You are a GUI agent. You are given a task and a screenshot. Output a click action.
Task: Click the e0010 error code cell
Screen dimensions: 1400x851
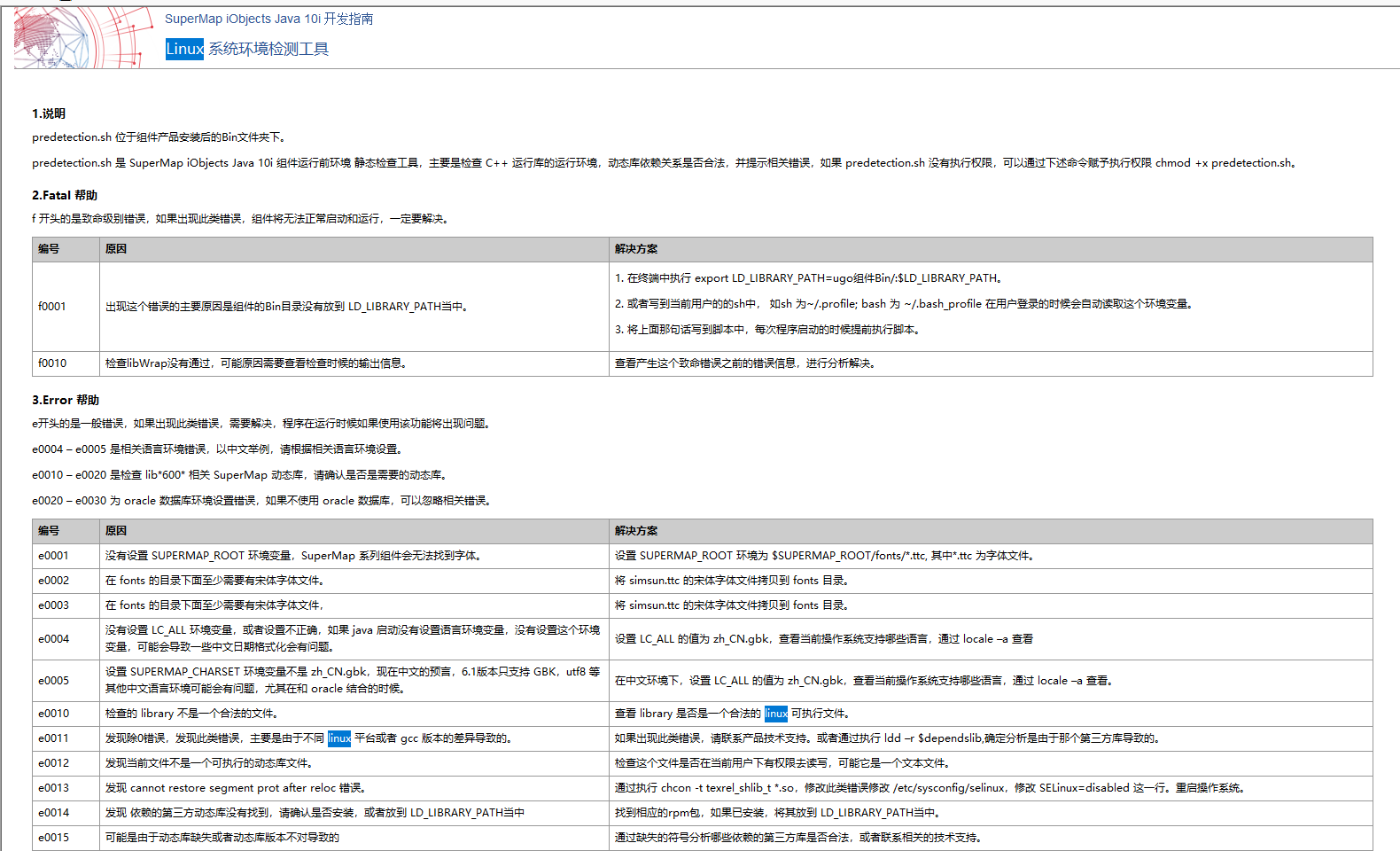coord(66,714)
